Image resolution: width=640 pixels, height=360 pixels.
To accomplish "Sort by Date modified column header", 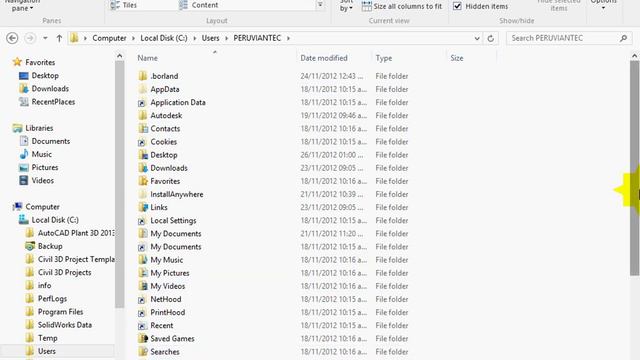I will tap(324, 58).
